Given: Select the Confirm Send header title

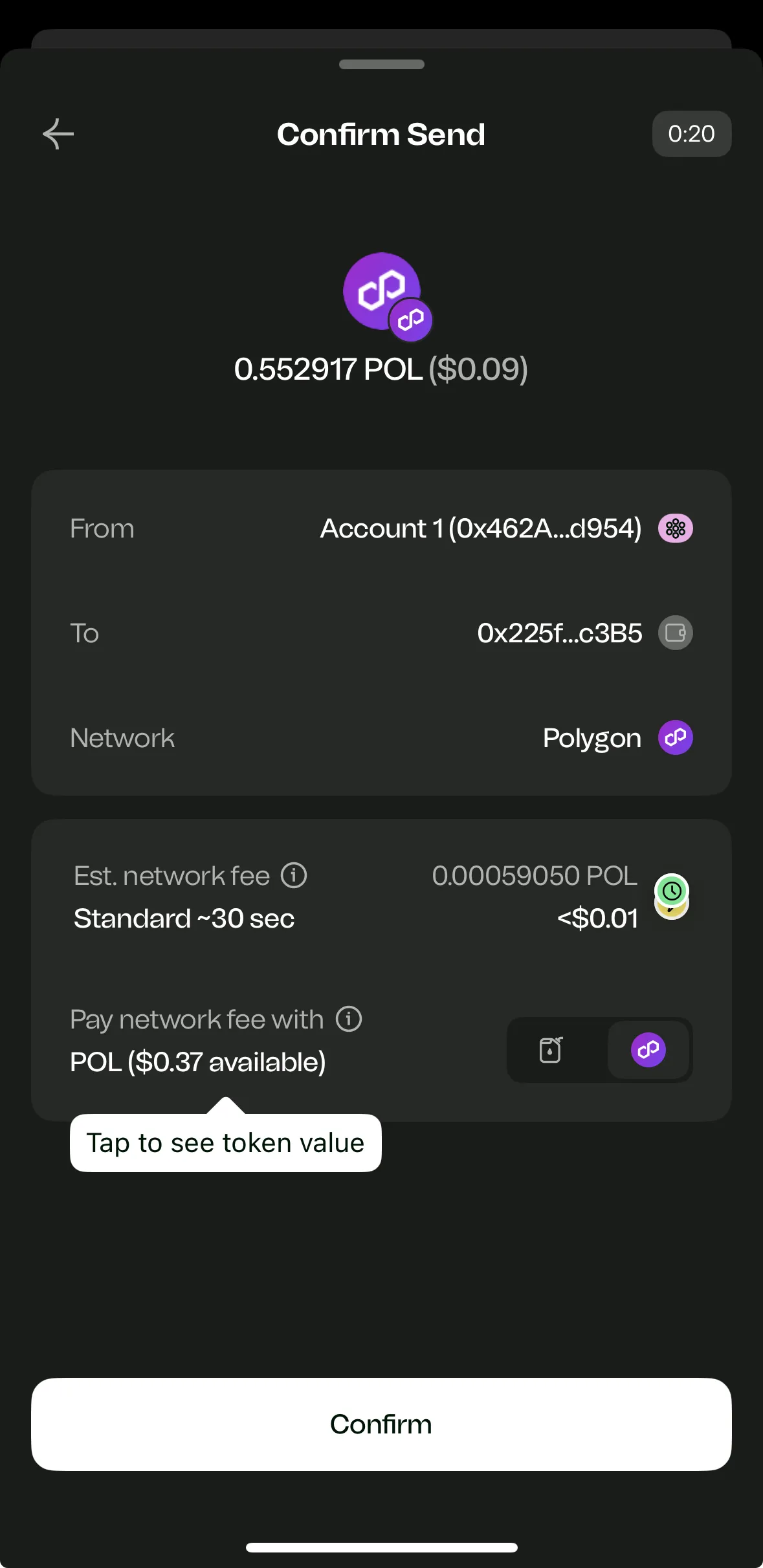Looking at the screenshot, I should click(381, 134).
